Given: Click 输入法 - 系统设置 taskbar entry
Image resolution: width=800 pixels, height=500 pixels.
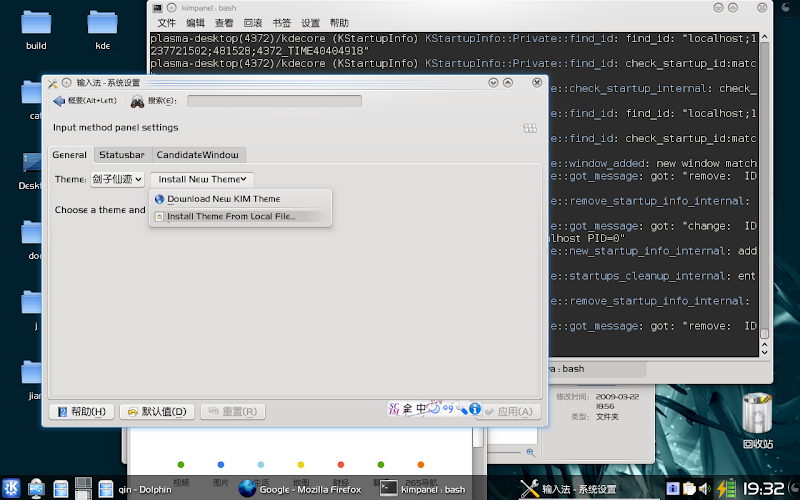Looking at the screenshot, I should [x=568, y=489].
